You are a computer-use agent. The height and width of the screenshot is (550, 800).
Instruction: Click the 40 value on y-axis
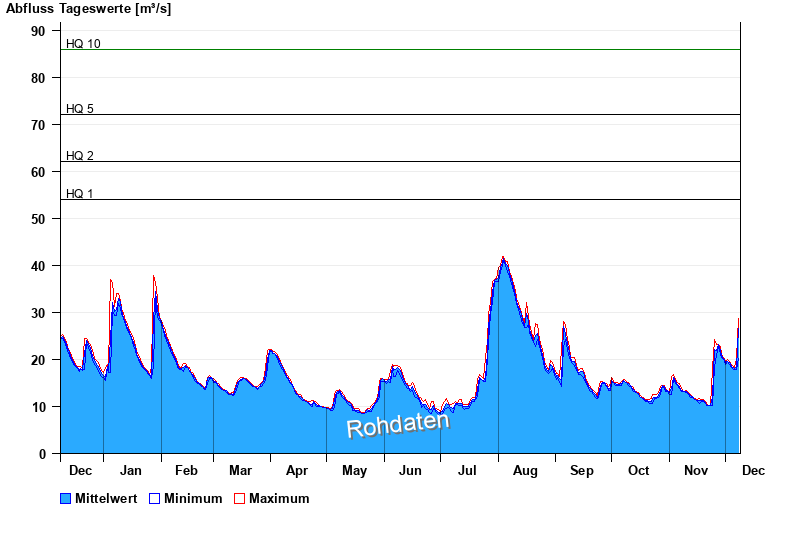38,266
